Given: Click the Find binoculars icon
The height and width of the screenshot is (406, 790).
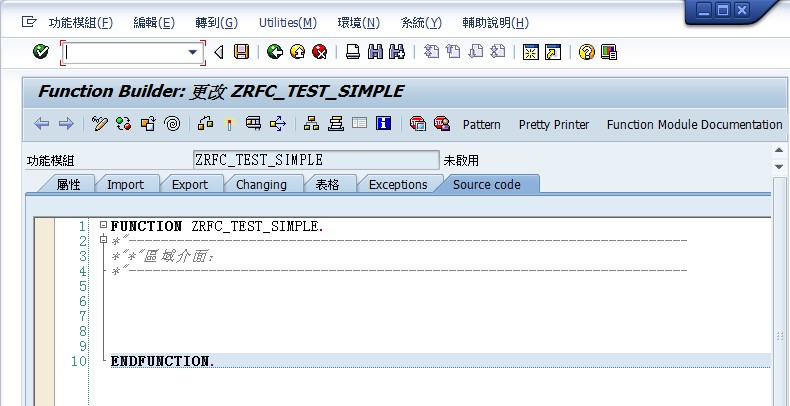Looking at the screenshot, I should tap(375, 52).
